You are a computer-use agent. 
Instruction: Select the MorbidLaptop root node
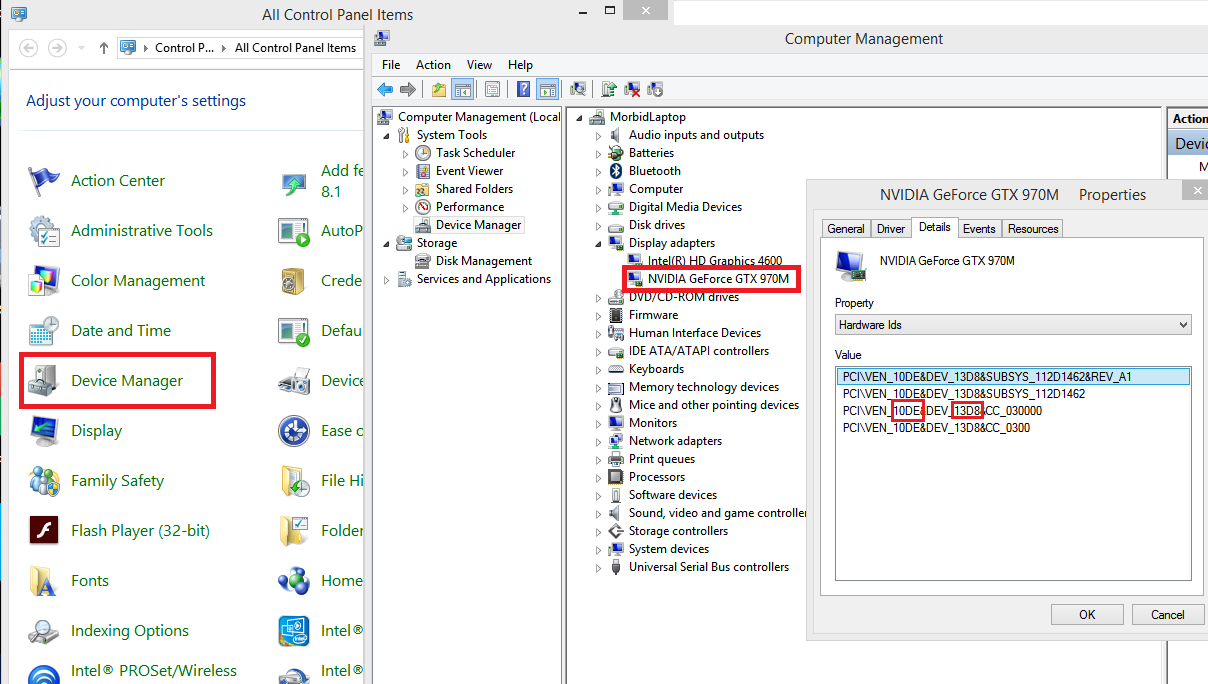coord(647,117)
